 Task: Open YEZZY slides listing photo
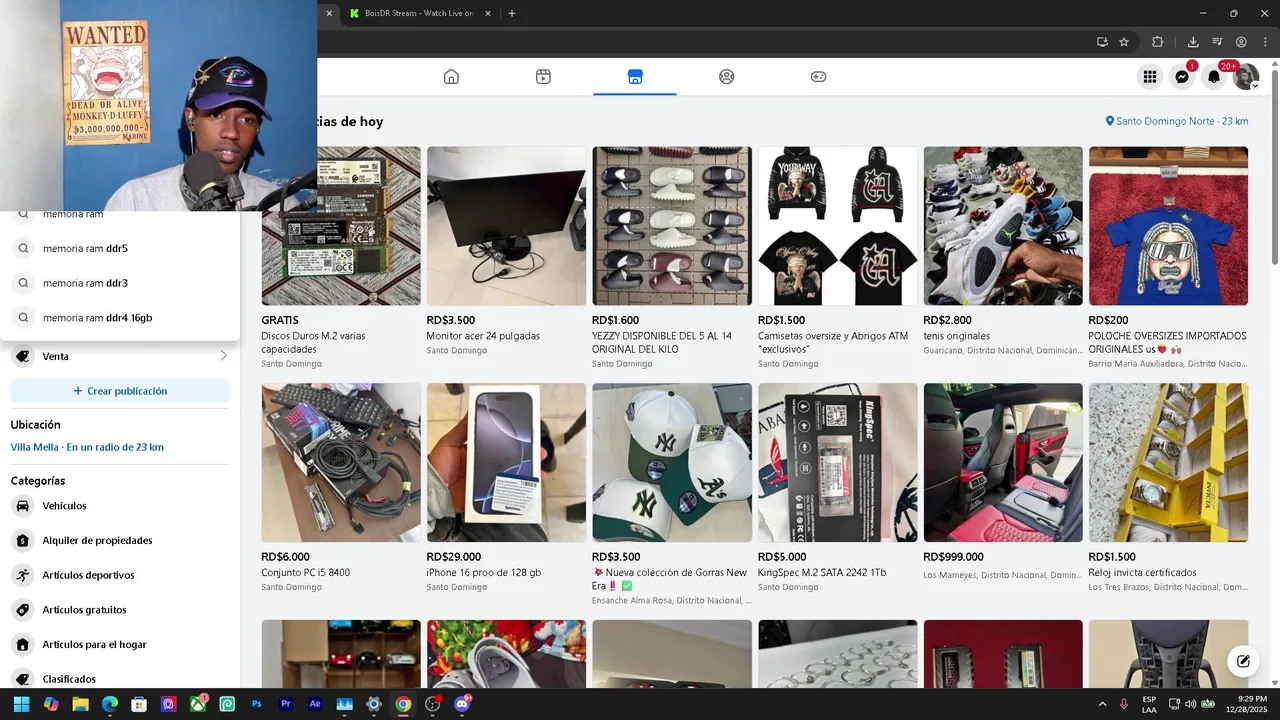pyautogui.click(x=672, y=226)
